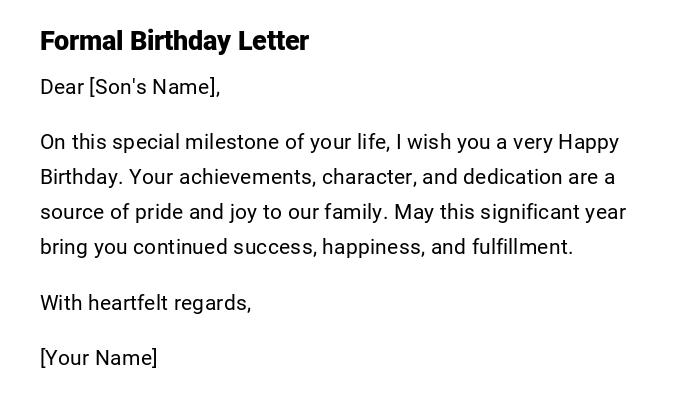The height and width of the screenshot is (420, 700).
Task: Select the [Your Name] signature placeholder
Action: (x=98, y=357)
